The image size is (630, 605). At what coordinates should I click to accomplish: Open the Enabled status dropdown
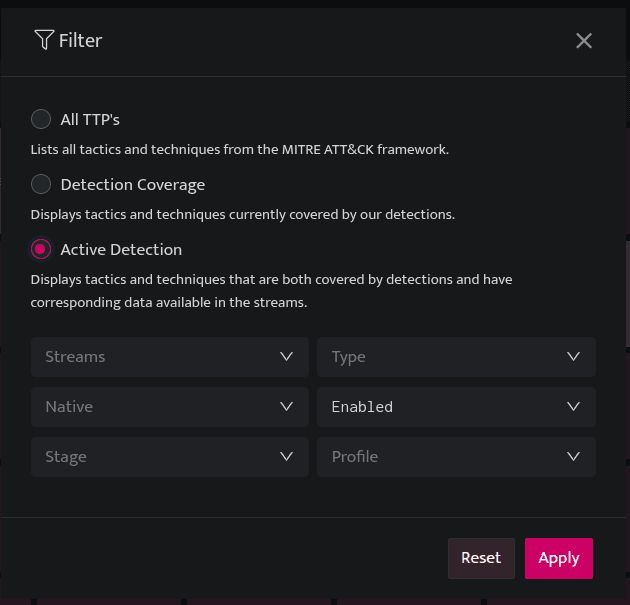[456, 407]
